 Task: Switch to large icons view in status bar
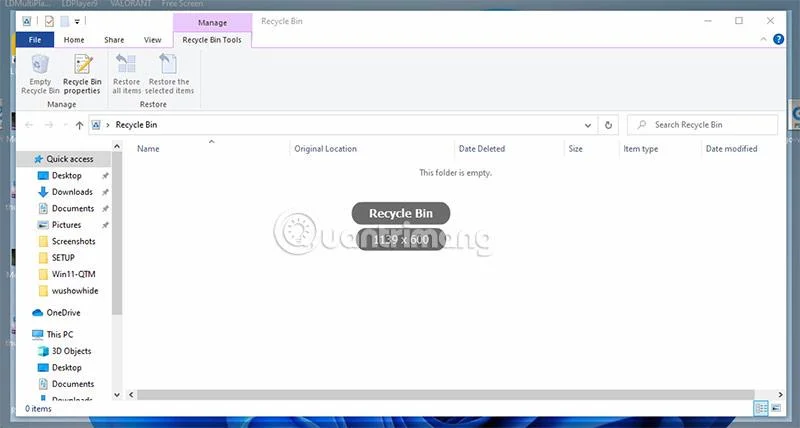[776, 408]
